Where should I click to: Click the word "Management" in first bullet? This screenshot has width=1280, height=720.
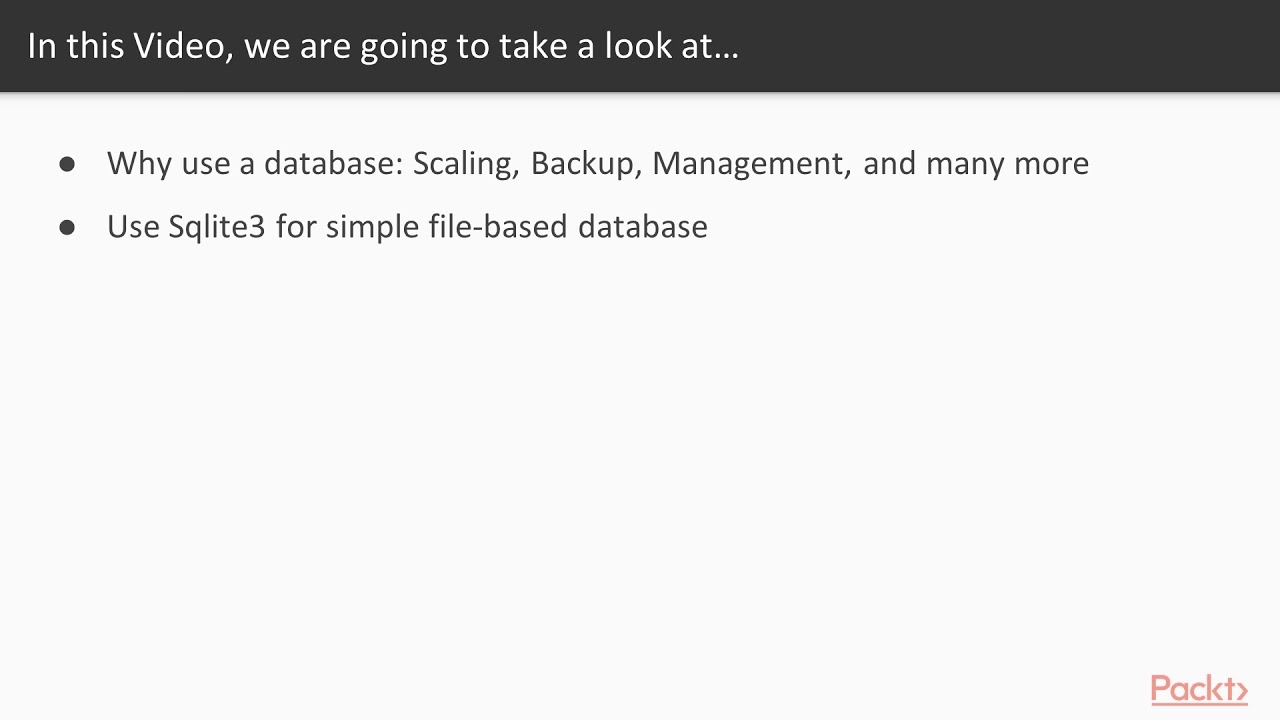click(751, 163)
